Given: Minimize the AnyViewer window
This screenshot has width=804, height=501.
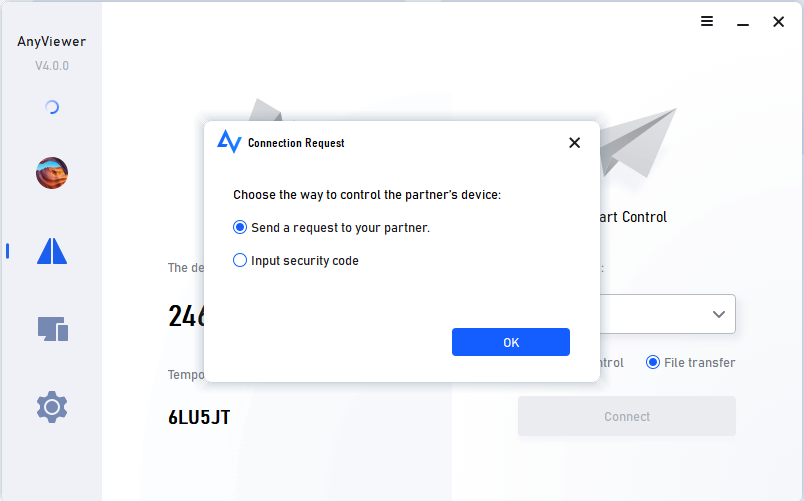Looking at the screenshot, I should (743, 24).
